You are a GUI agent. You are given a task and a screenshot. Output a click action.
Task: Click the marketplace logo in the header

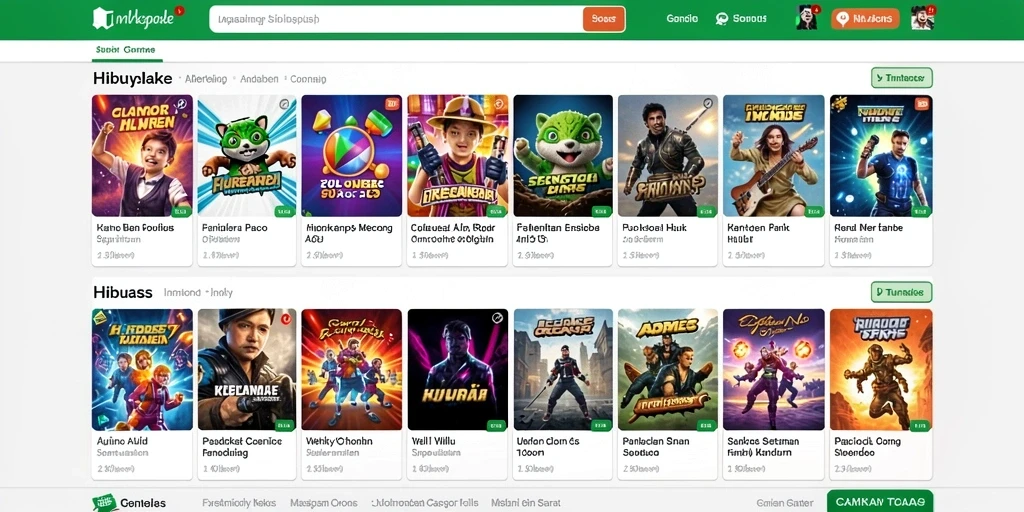pyautogui.click(x=136, y=18)
